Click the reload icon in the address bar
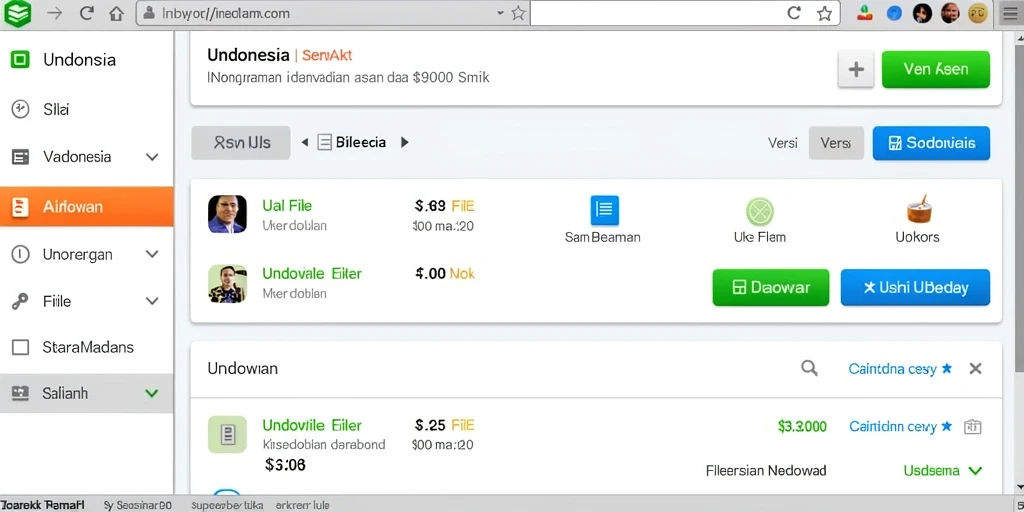Viewport: 1024px width, 512px height. (x=794, y=13)
